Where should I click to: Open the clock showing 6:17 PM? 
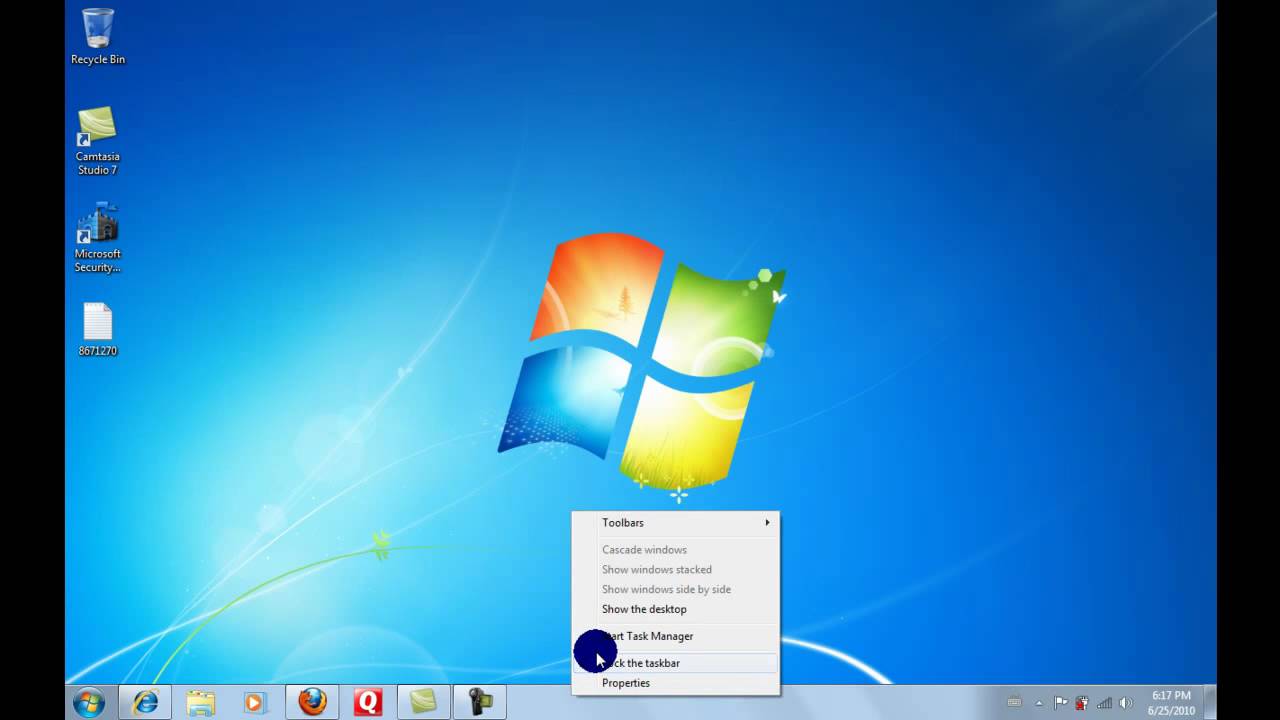coord(1171,703)
